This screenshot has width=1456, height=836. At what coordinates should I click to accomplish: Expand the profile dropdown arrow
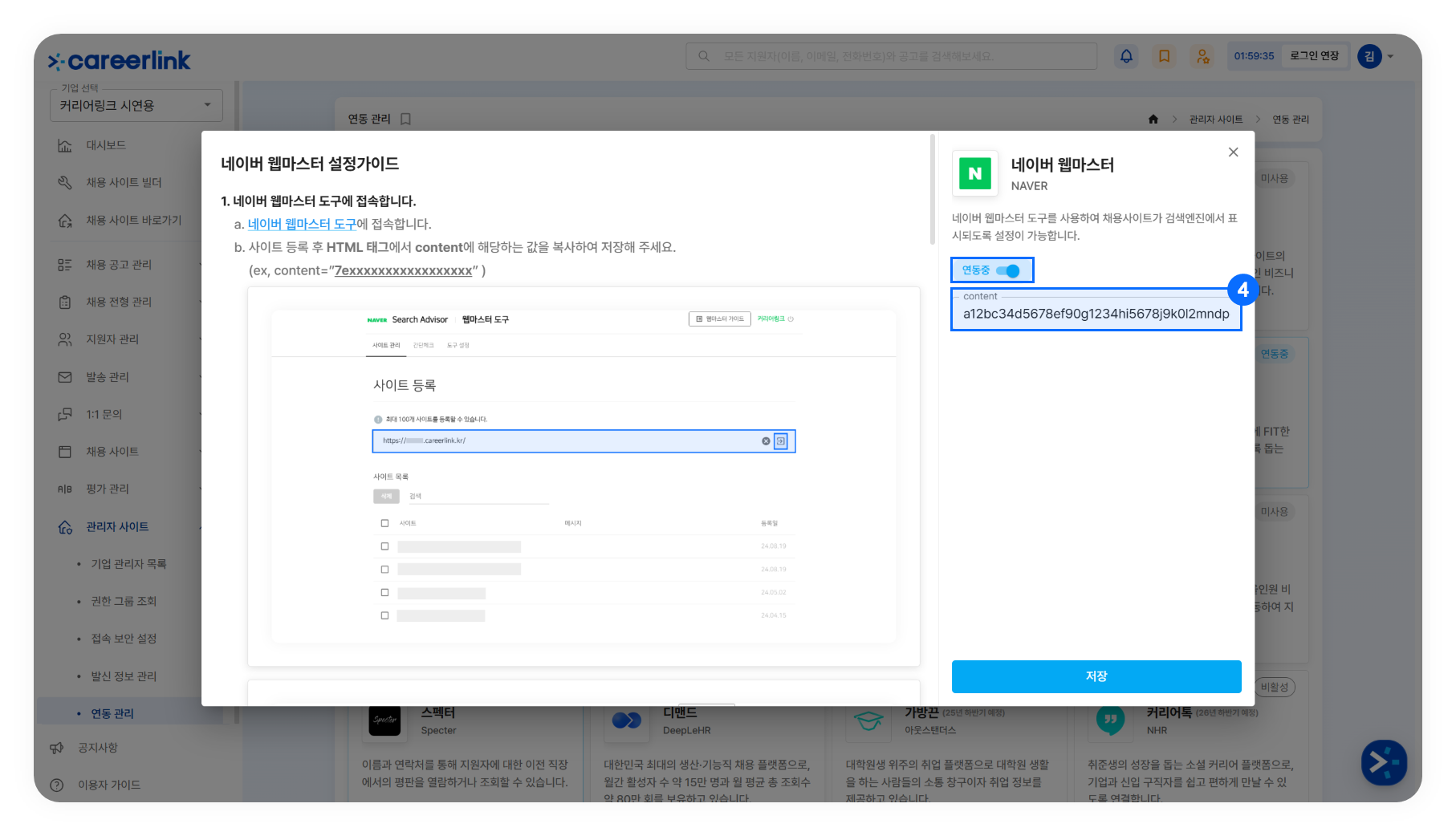click(x=1391, y=56)
